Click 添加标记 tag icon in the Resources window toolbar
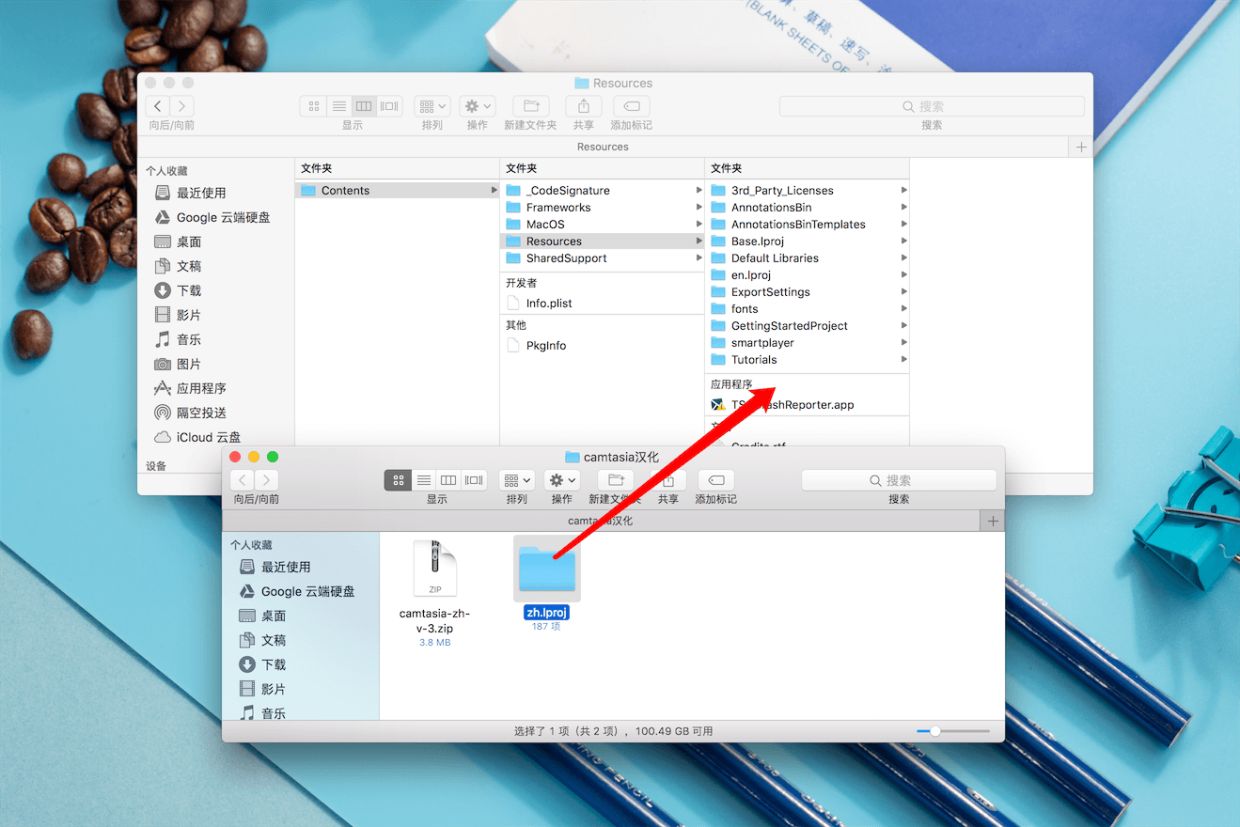 (x=631, y=106)
